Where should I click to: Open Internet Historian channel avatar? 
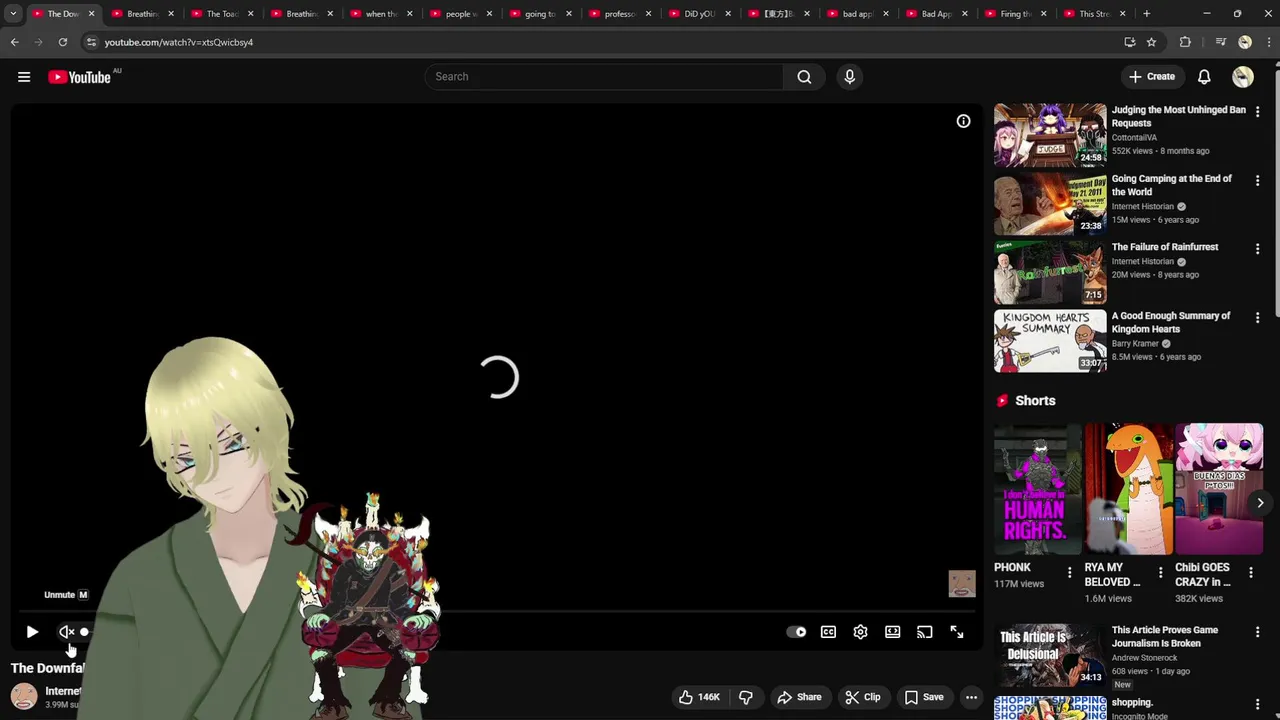tap(24, 696)
